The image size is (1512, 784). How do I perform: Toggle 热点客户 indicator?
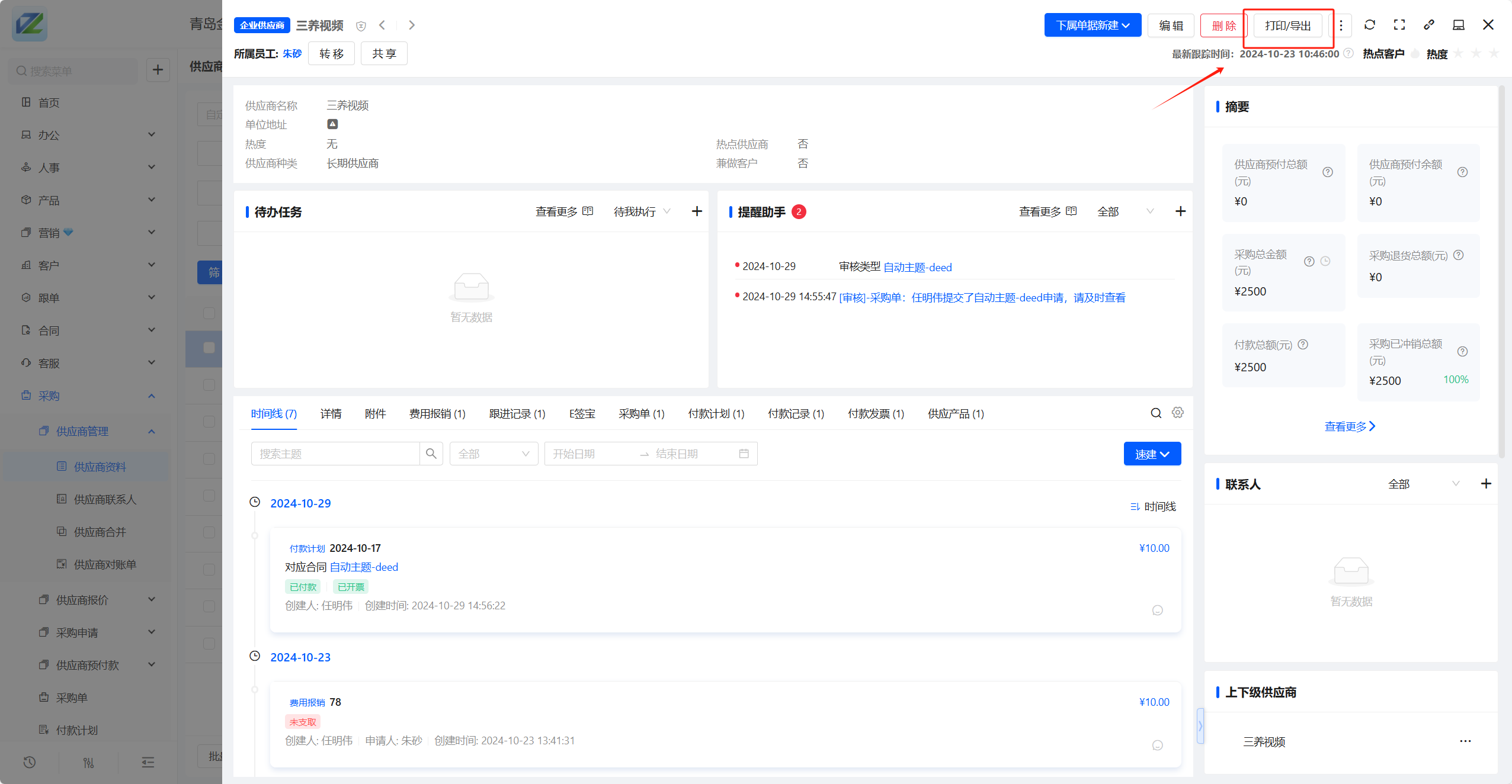tap(1415, 54)
